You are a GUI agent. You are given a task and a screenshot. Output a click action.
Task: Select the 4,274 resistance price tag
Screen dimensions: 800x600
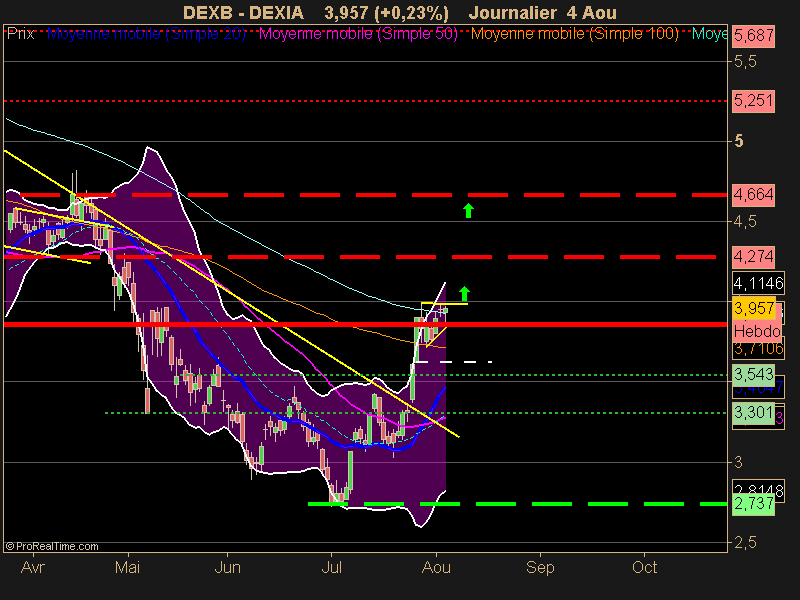coord(754,256)
